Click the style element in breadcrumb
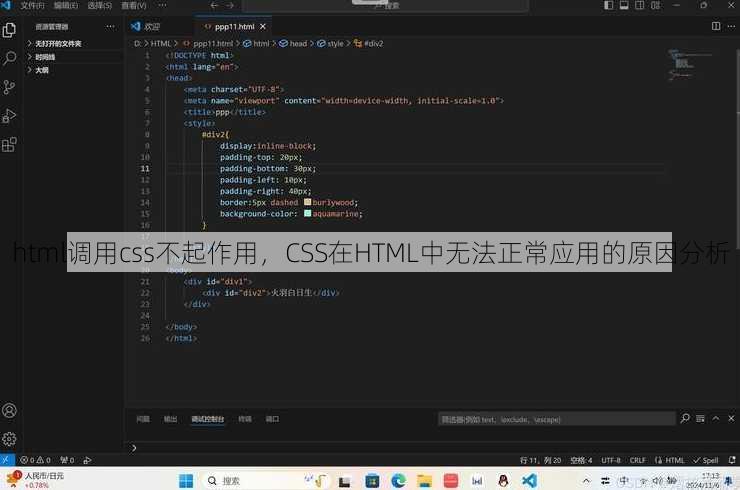 (335, 43)
